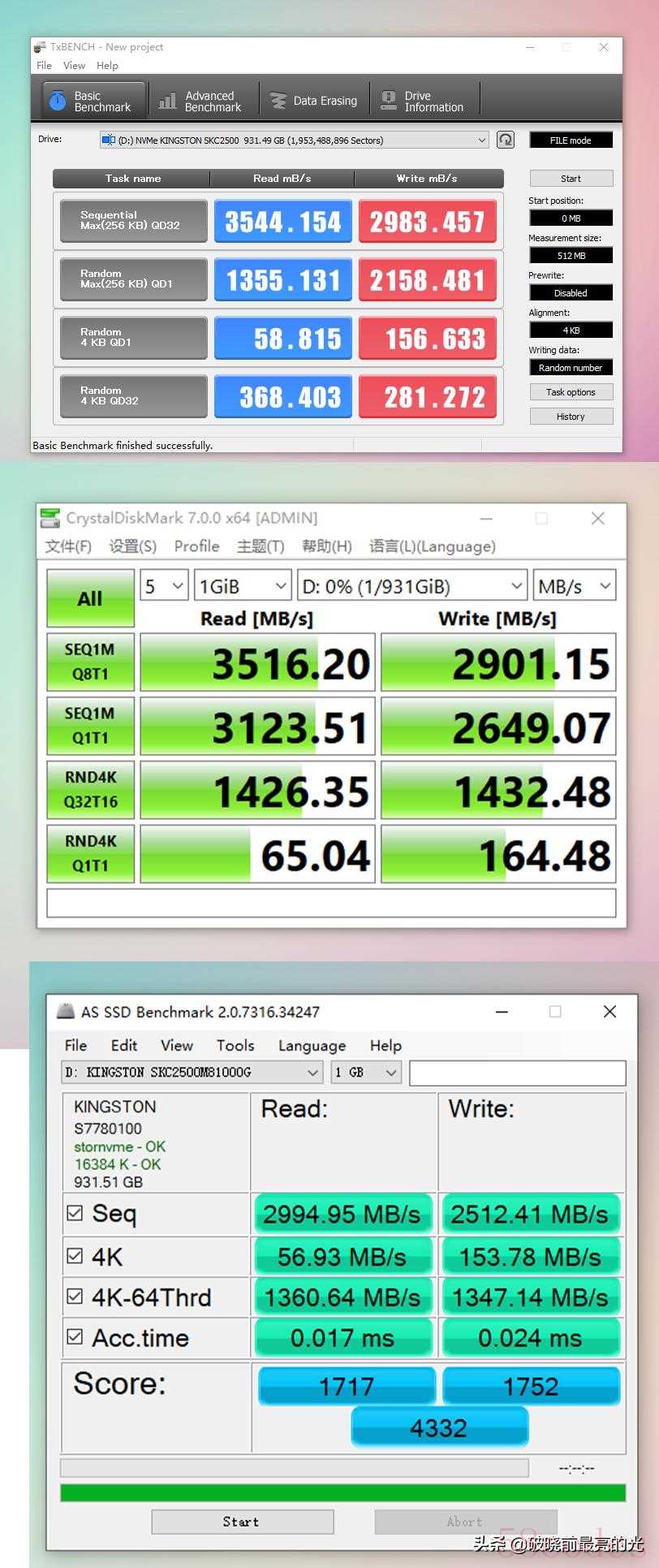Uncheck the 4K test checkbox
This screenshot has width=659, height=1568.
tap(75, 1256)
